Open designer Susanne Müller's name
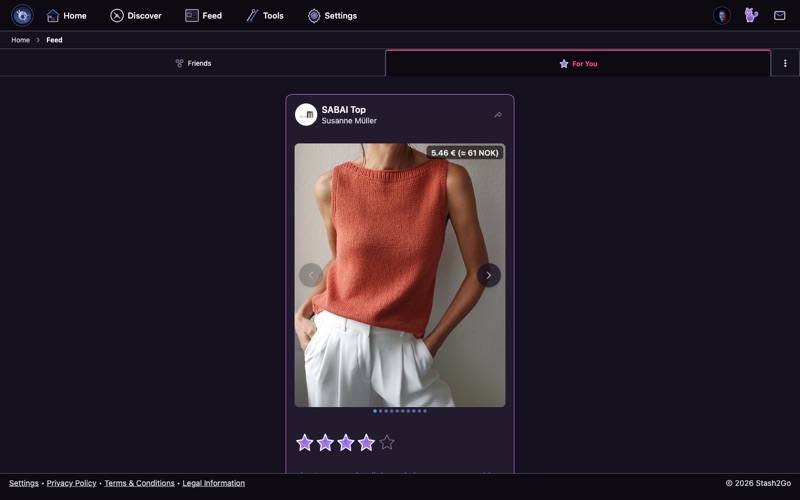This screenshot has width=800, height=500. [x=349, y=121]
